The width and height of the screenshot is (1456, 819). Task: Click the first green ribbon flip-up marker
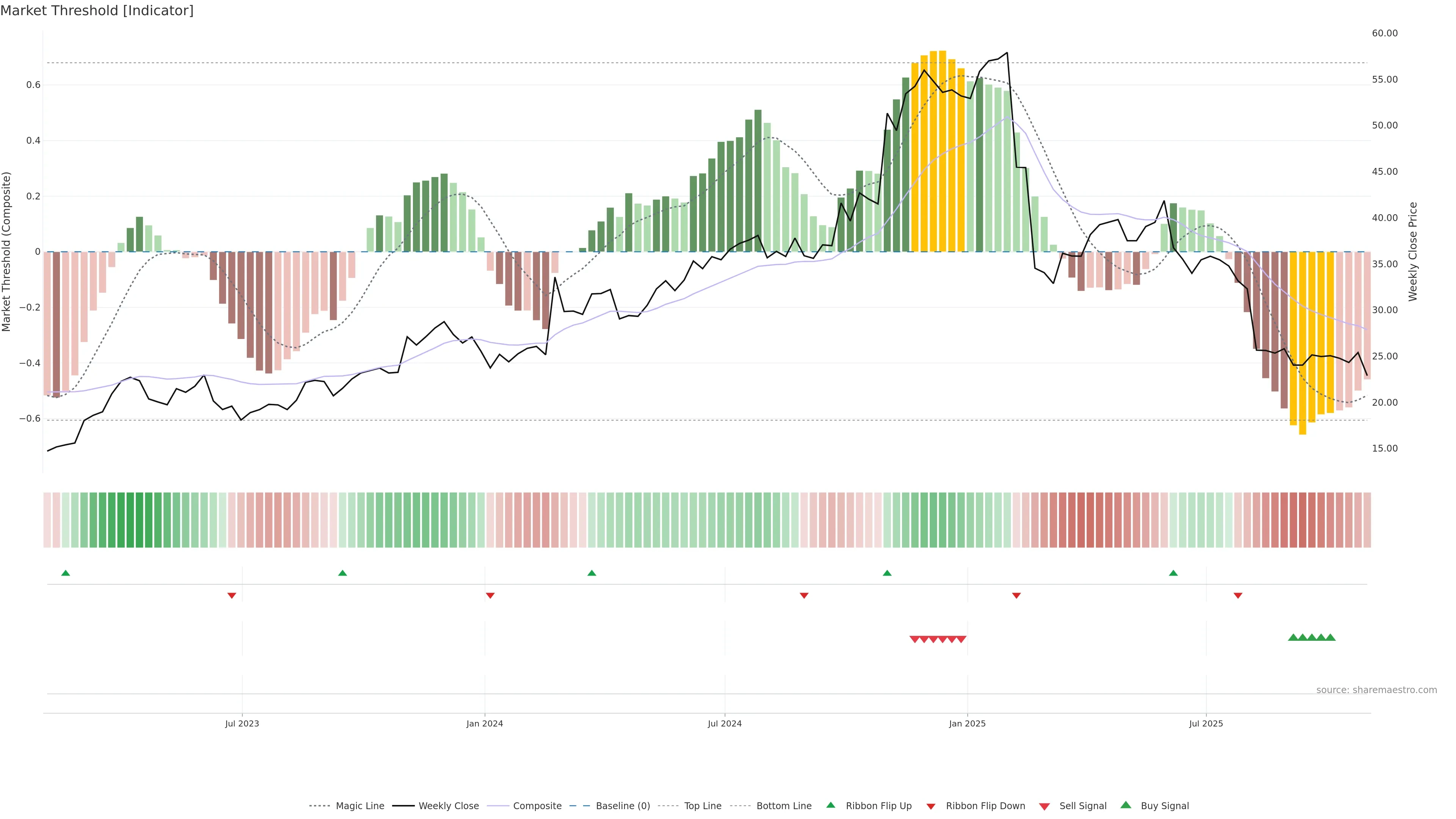[66, 573]
